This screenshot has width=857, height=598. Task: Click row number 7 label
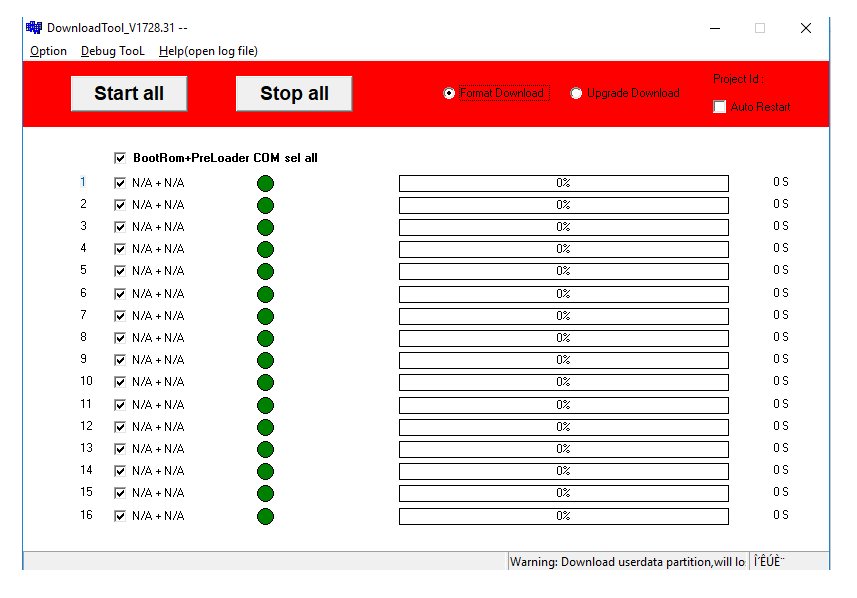83,315
